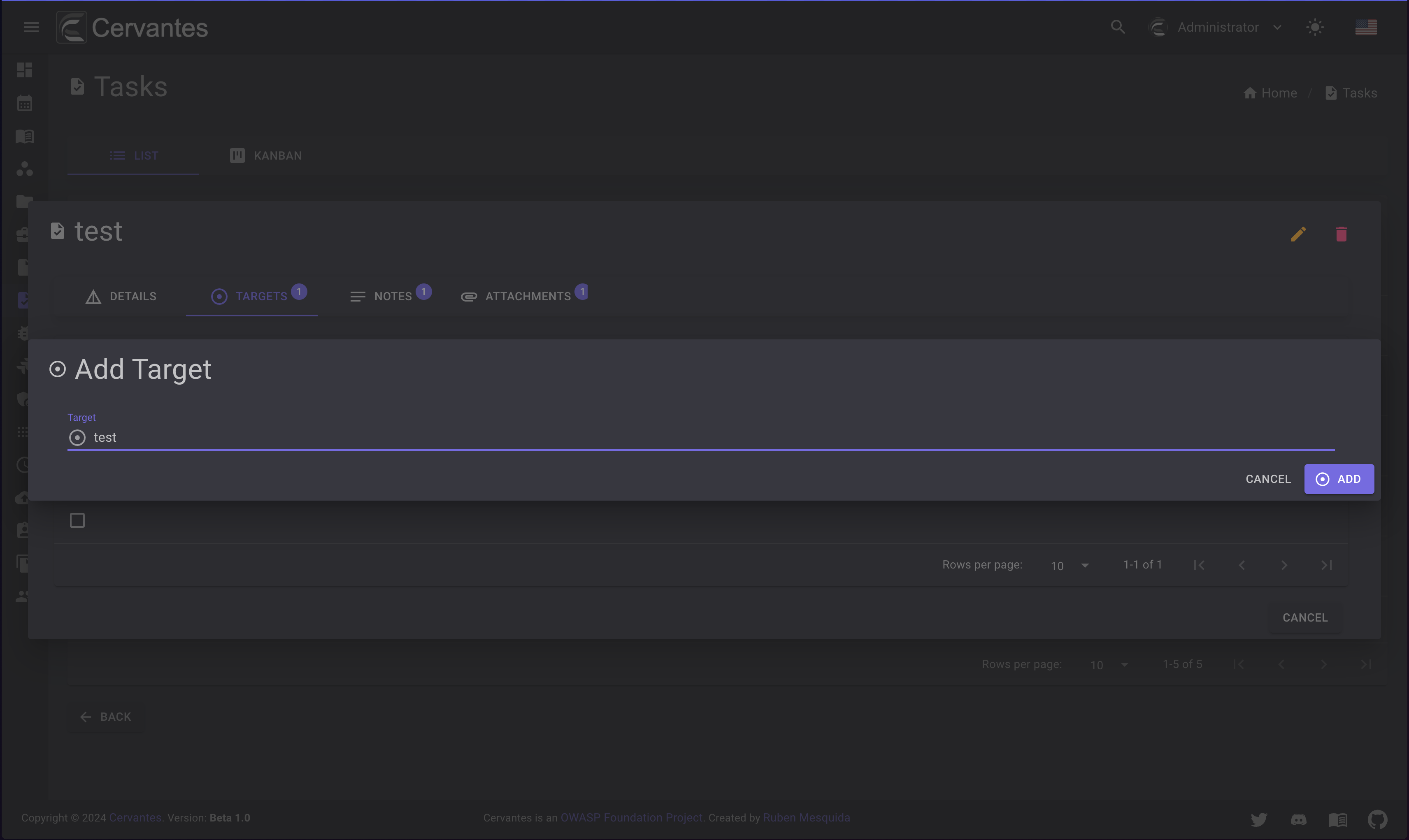Viewport: 1409px width, 840px height.
Task: Open Dashboard from sidebar icon
Action: (x=25, y=70)
